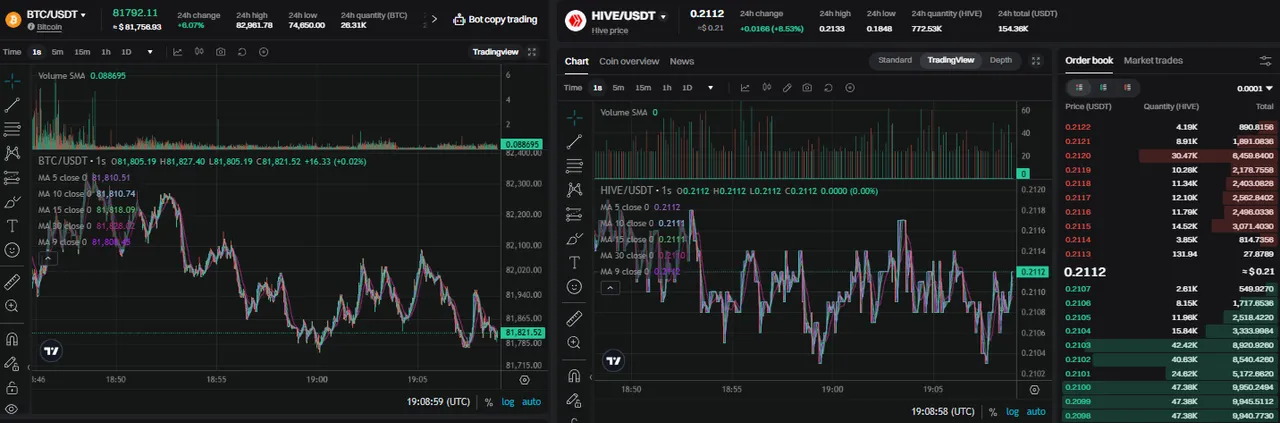Select ruler measure tool in BTC chart
This screenshot has width=1280, height=423.
click(x=12, y=282)
